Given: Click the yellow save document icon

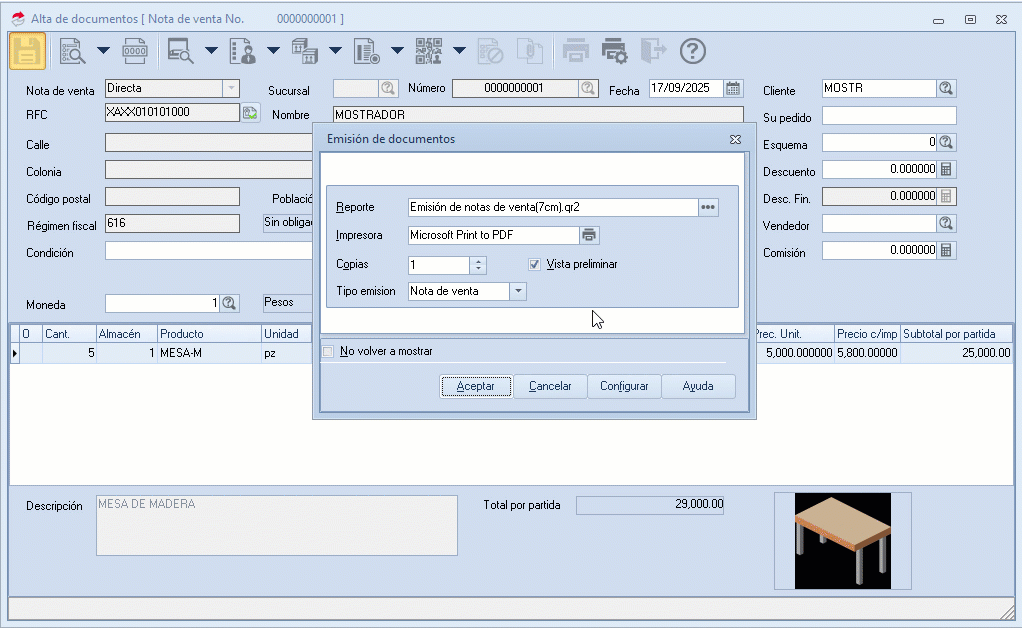Looking at the screenshot, I should pos(28,51).
